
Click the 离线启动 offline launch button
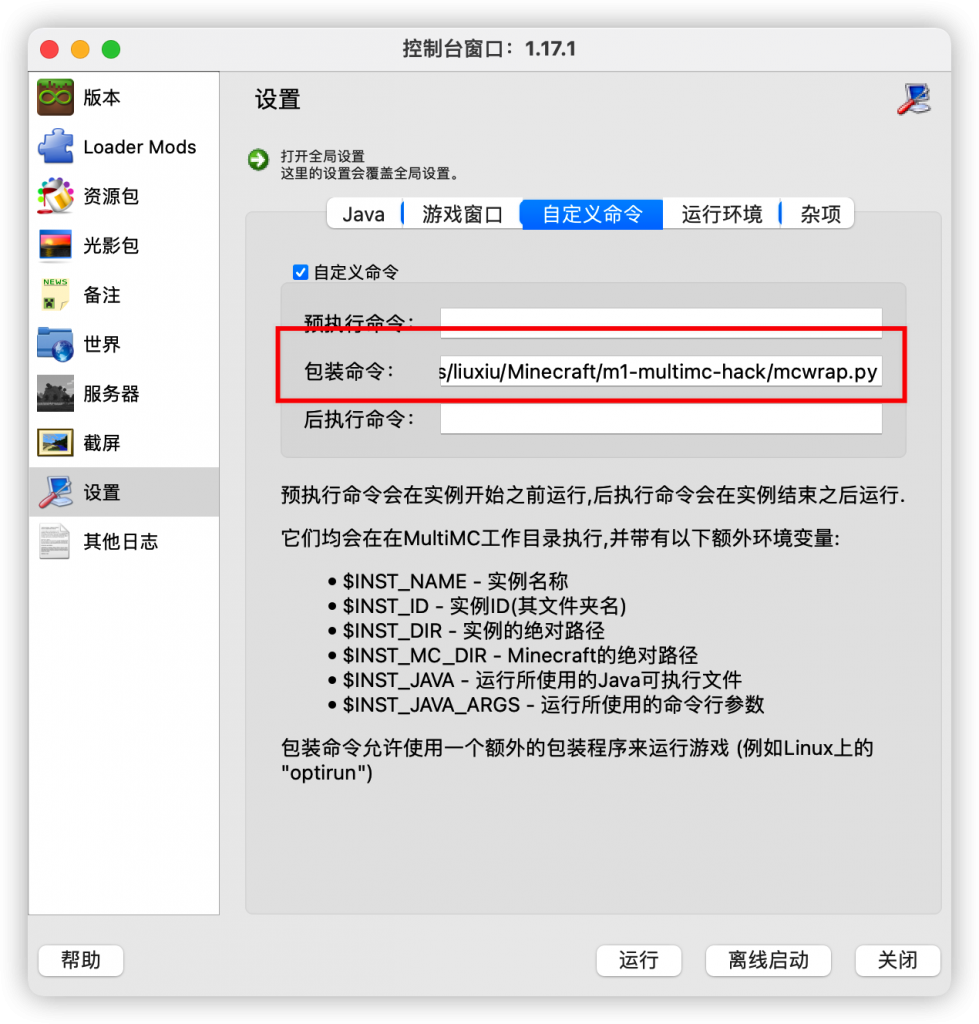click(x=768, y=960)
